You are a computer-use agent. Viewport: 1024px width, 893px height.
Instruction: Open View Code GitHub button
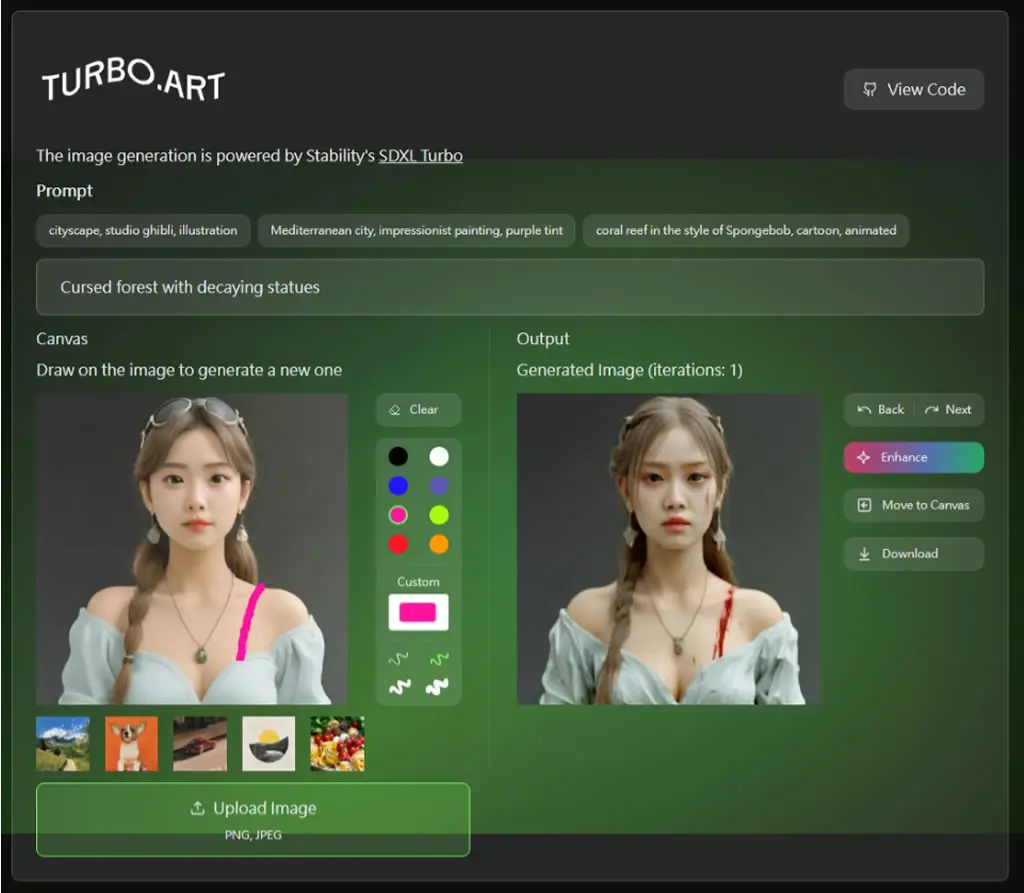[x=914, y=89]
